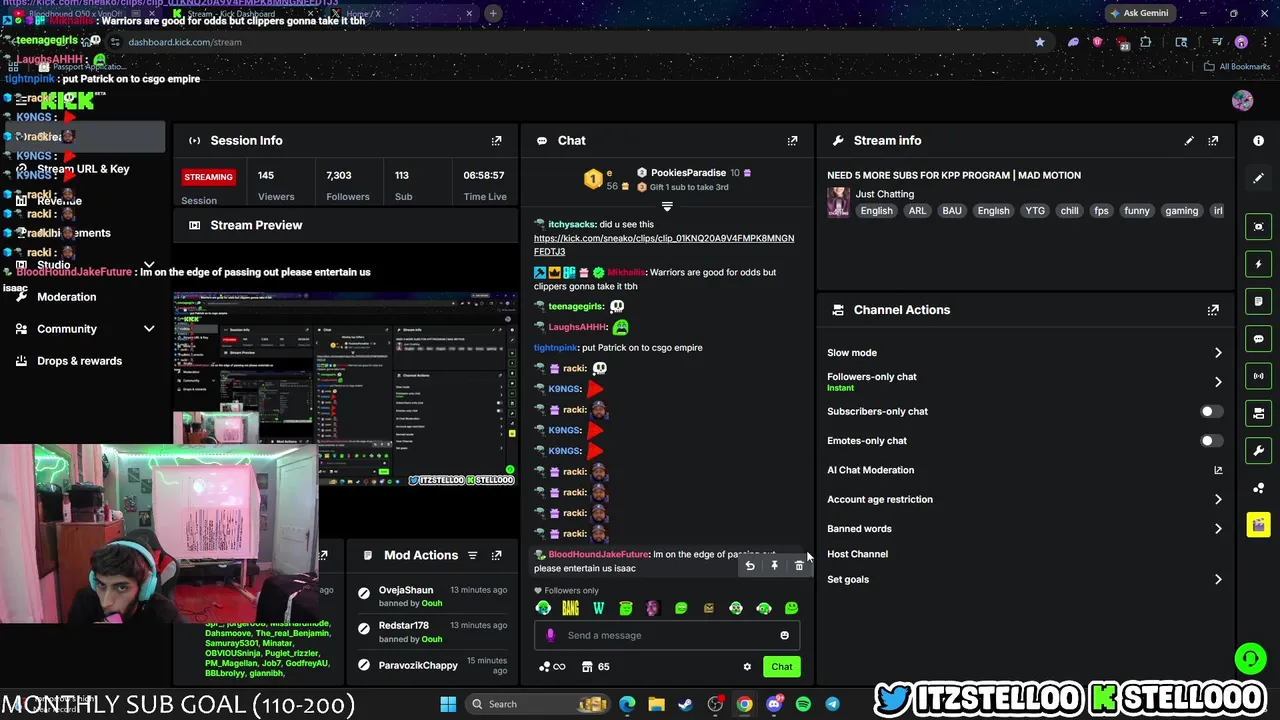Open support headset green button
Screen dimensions: 1280x720
1249,659
